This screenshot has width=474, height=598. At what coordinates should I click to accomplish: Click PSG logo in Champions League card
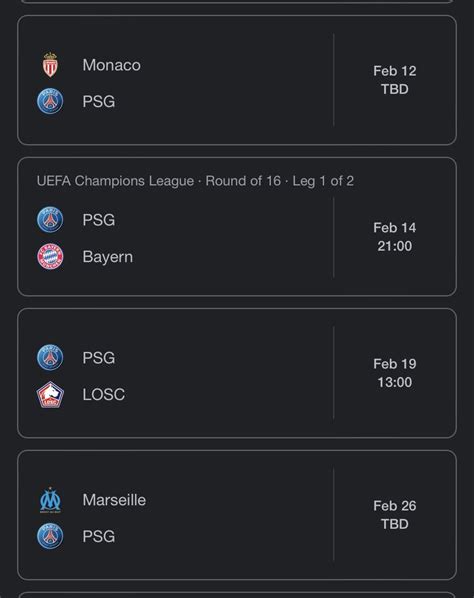[50, 220]
